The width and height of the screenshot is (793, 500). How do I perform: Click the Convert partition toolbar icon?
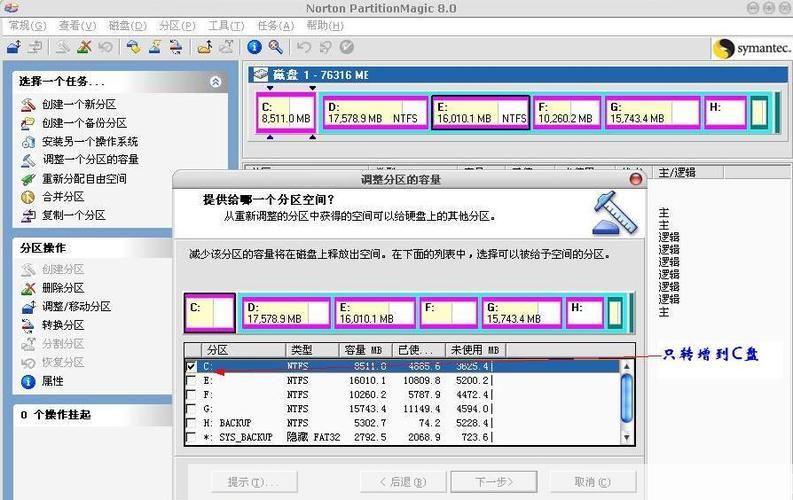point(175,47)
